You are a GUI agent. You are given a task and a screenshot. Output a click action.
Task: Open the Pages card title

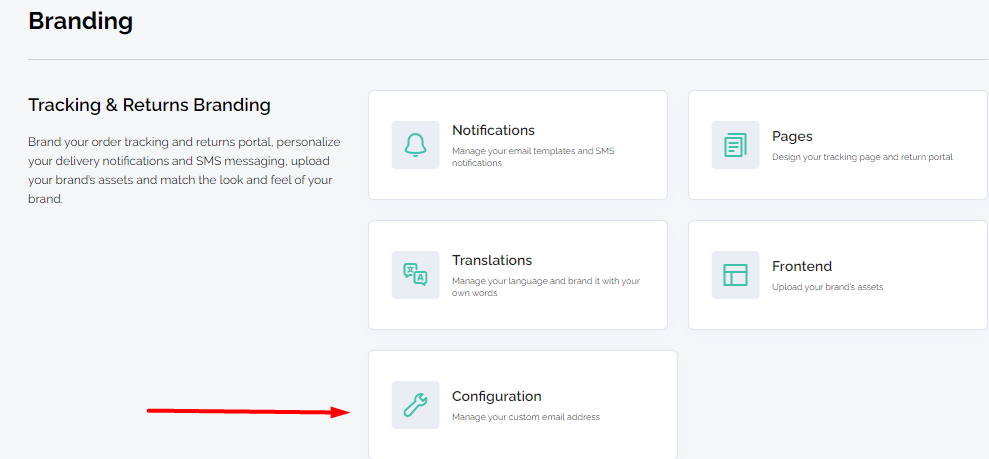point(792,137)
